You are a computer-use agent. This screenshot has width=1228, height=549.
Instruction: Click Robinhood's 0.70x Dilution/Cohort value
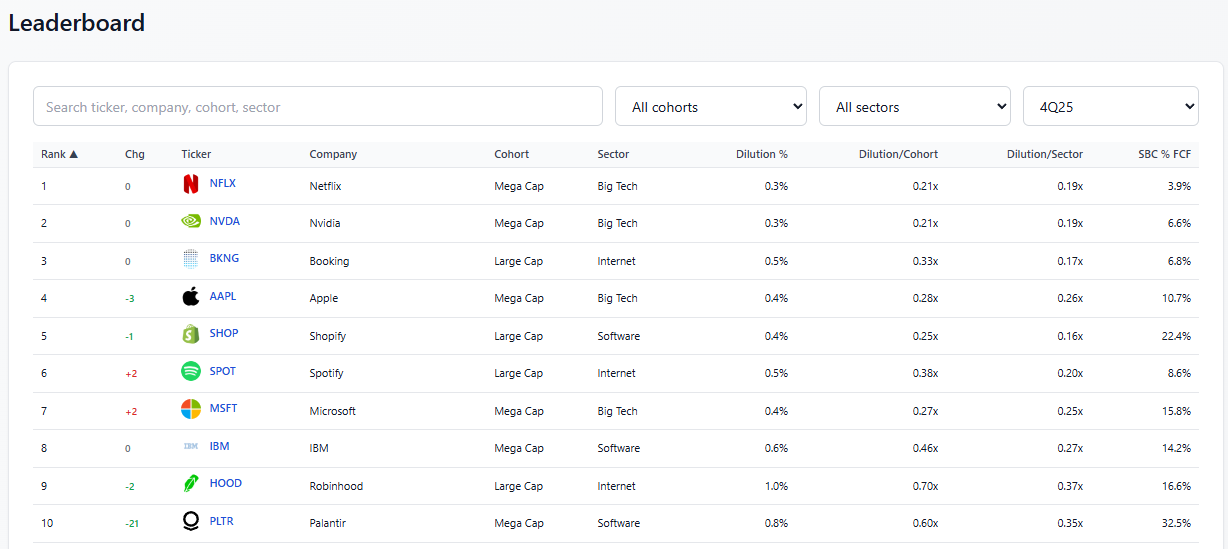[926, 486]
